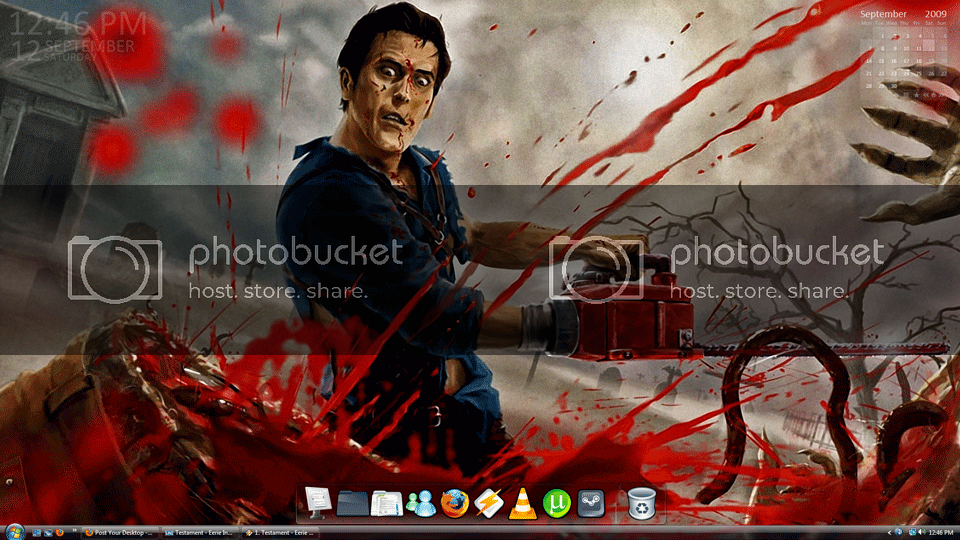The height and width of the screenshot is (540, 960).
Task: Open the Windows Start orb
Action: 14,532
